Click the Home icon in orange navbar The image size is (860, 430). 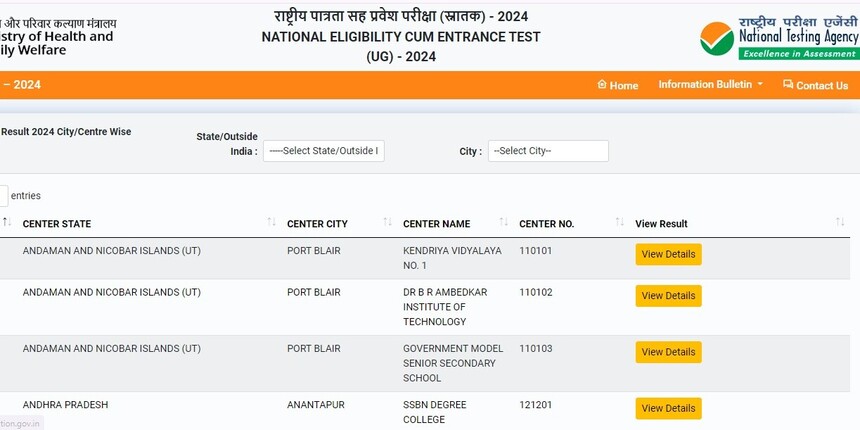click(602, 84)
